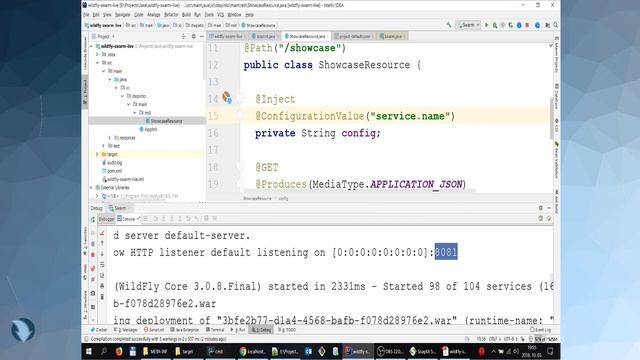This screenshot has width=640, height=360.
Task: Switch to the project-defaults.yml editor tab
Action: coord(354,36)
